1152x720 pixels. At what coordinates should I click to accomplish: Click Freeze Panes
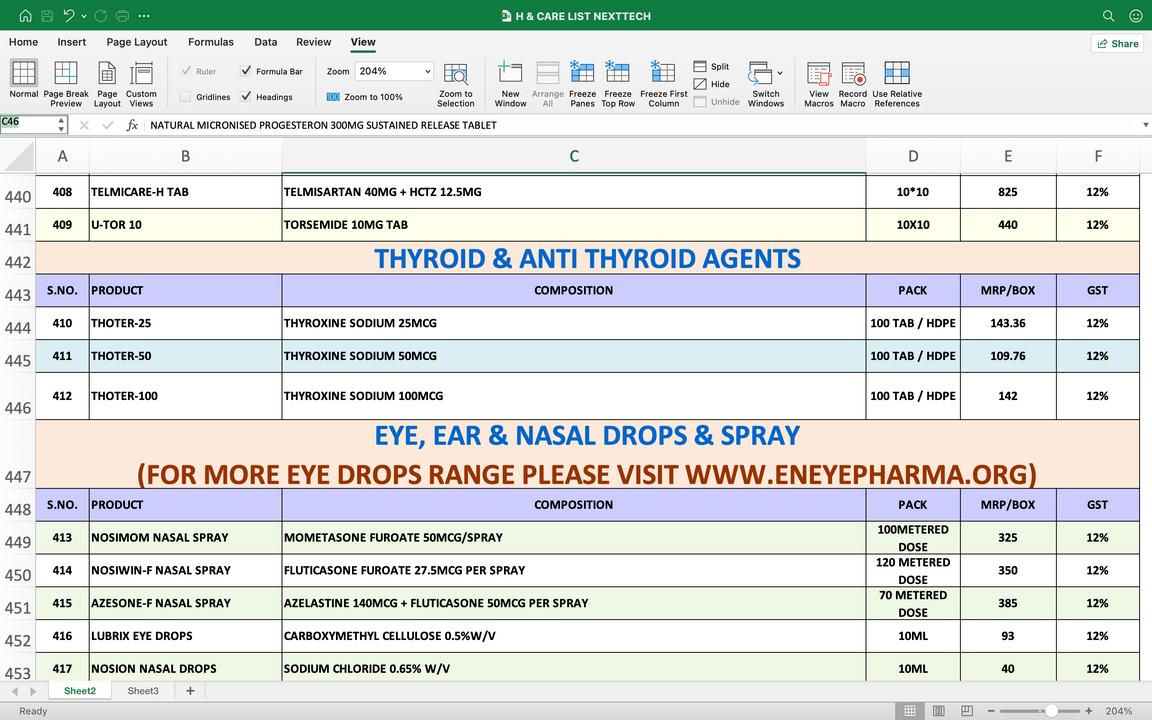pyautogui.click(x=582, y=84)
